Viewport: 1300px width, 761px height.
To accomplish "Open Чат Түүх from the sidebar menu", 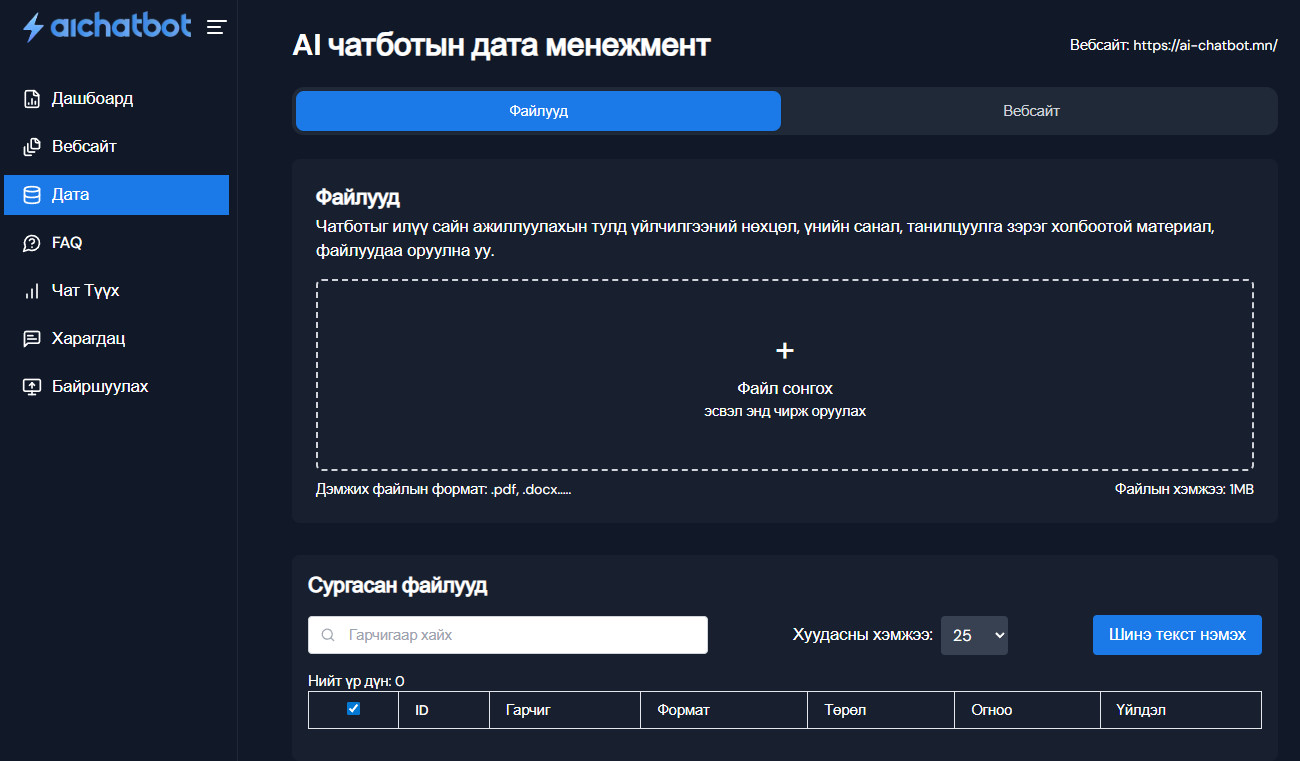I will 86,291.
